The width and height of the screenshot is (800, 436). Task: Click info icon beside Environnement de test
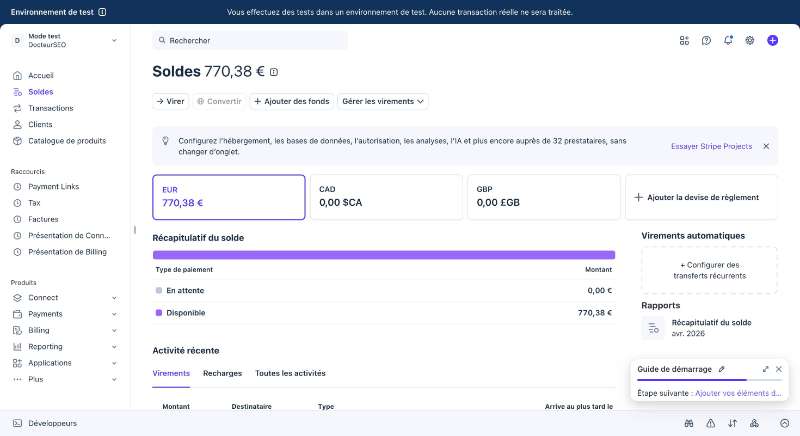(x=102, y=12)
